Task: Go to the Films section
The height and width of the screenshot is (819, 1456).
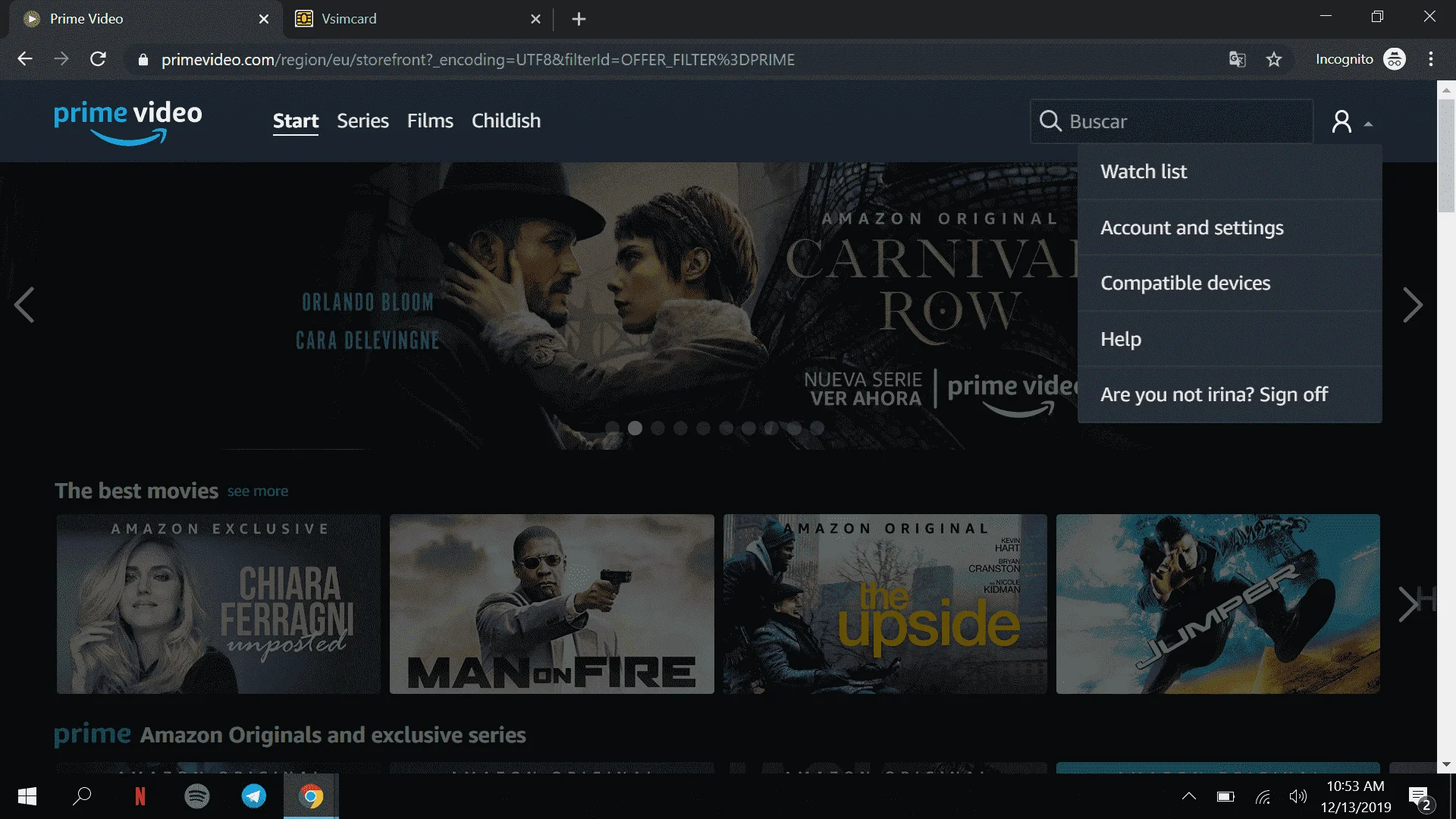Action: (x=430, y=121)
